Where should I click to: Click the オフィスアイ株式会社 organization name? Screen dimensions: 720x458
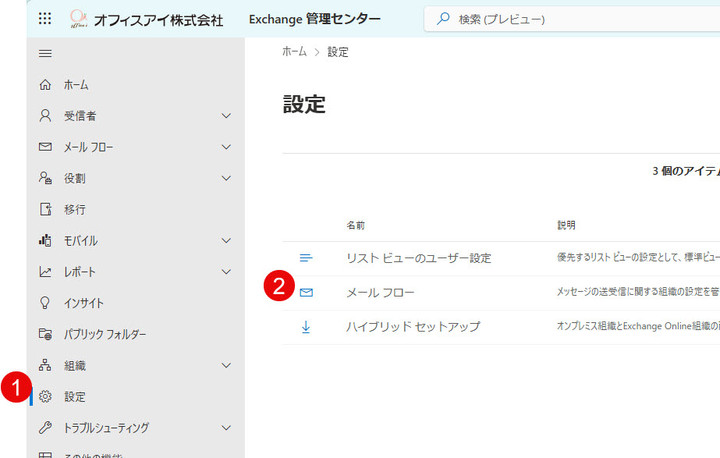click(x=158, y=20)
